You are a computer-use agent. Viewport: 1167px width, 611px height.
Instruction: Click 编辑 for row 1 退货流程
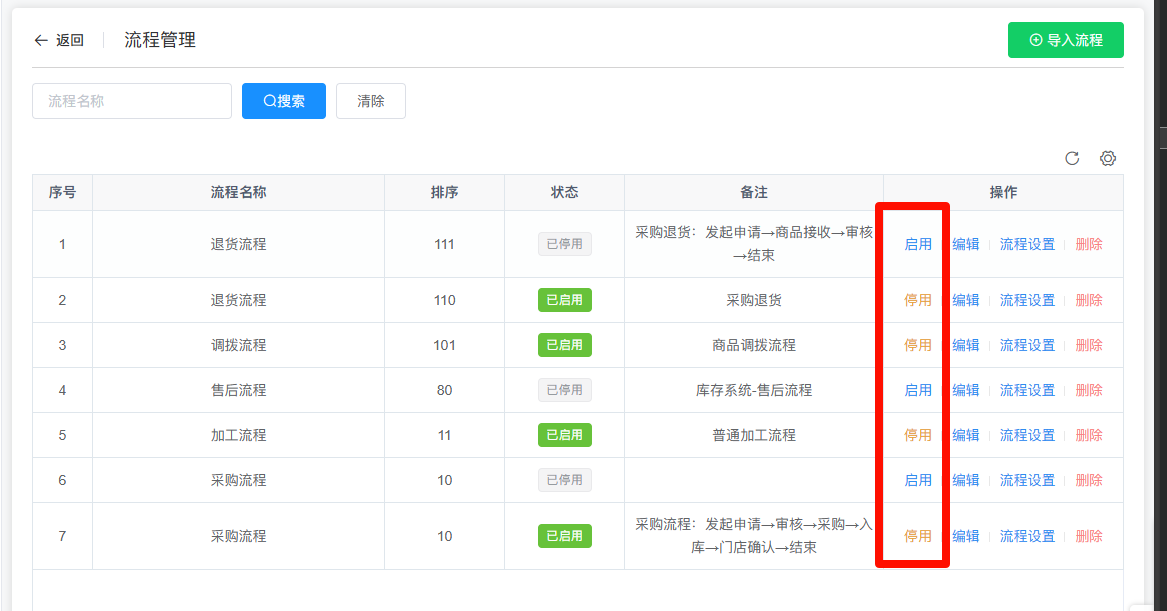pos(965,244)
